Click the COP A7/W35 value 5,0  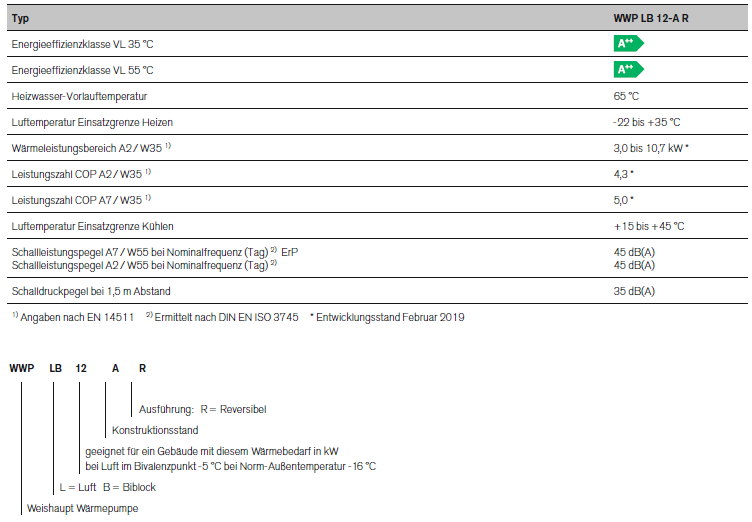(x=624, y=200)
